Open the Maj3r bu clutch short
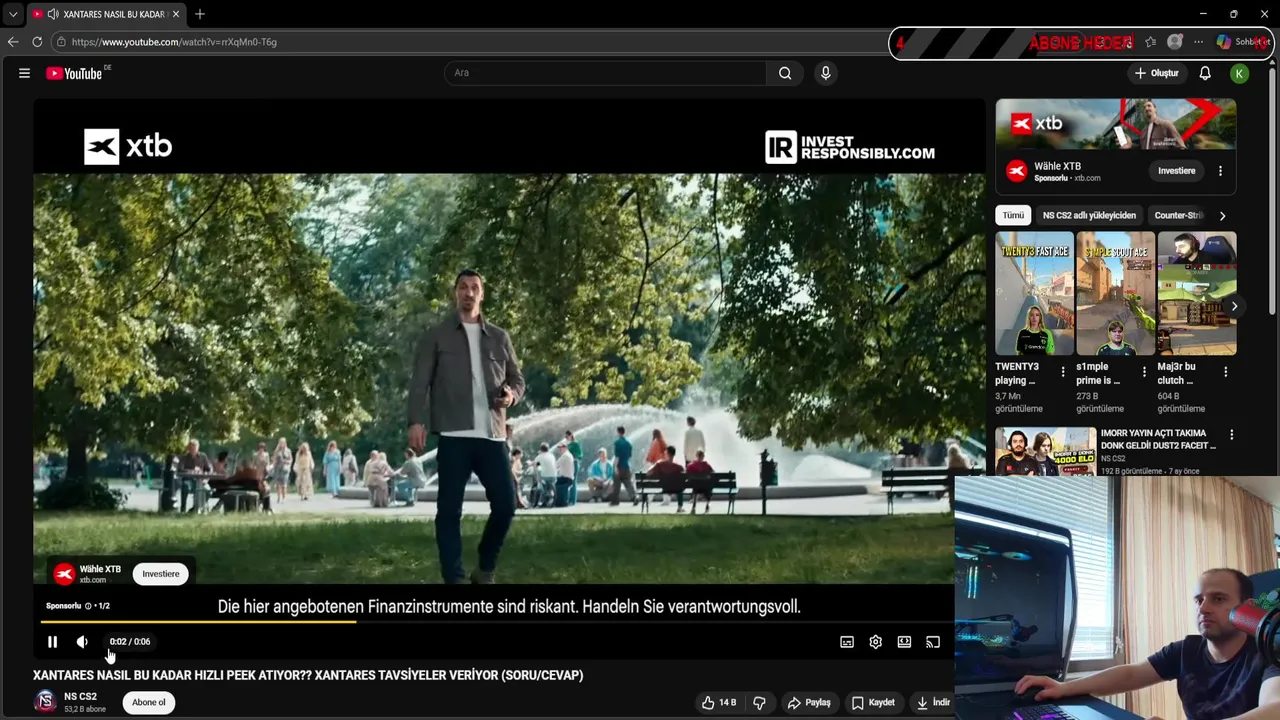This screenshot has height=720, width=1280. tap(1197, 294)
